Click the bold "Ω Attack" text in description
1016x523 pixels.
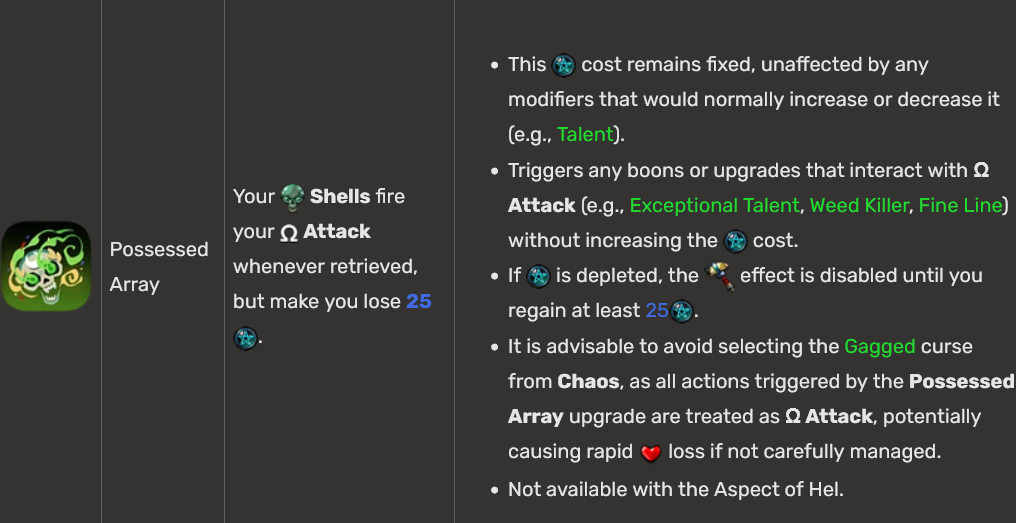325,232
